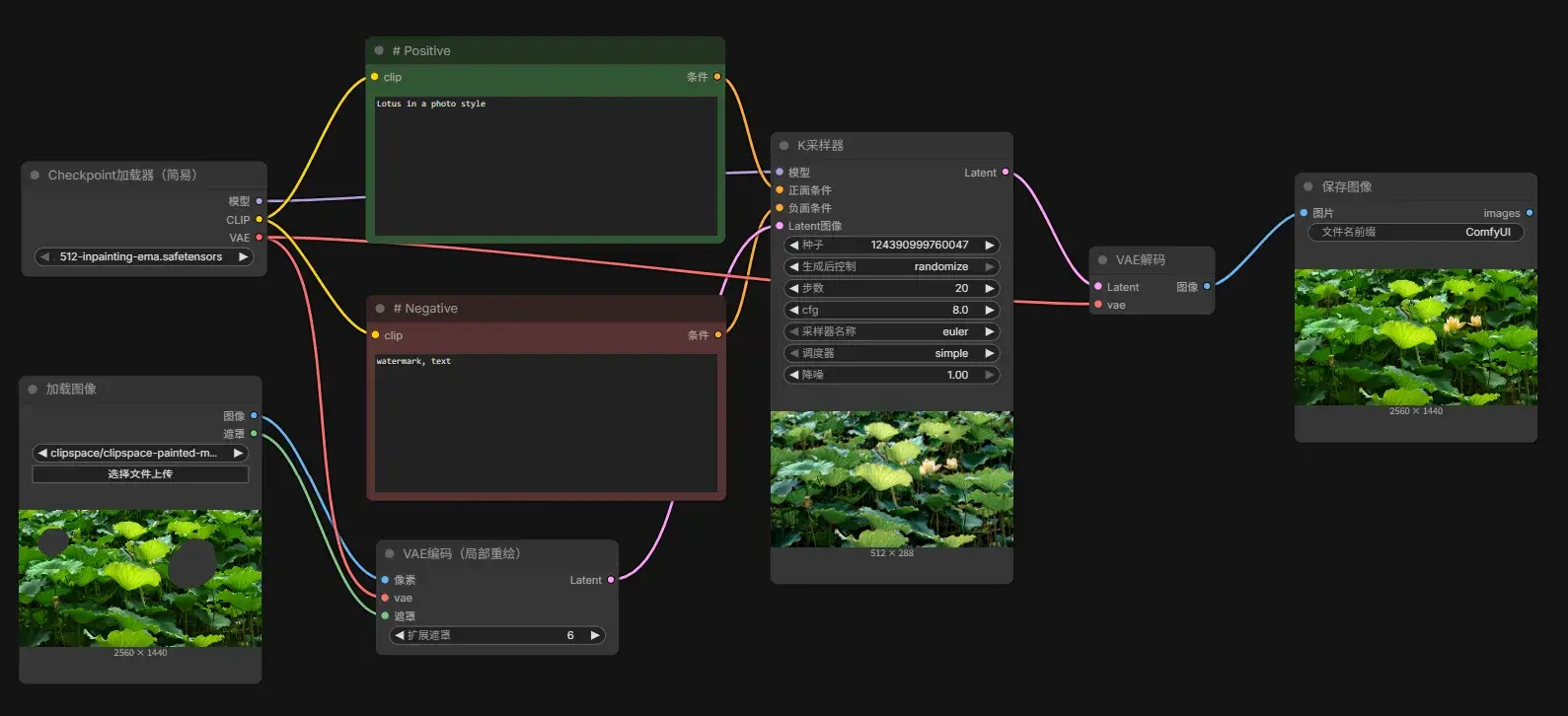
Task: Switch to previous checkpoint with left arrow
Action: [44, 256]
